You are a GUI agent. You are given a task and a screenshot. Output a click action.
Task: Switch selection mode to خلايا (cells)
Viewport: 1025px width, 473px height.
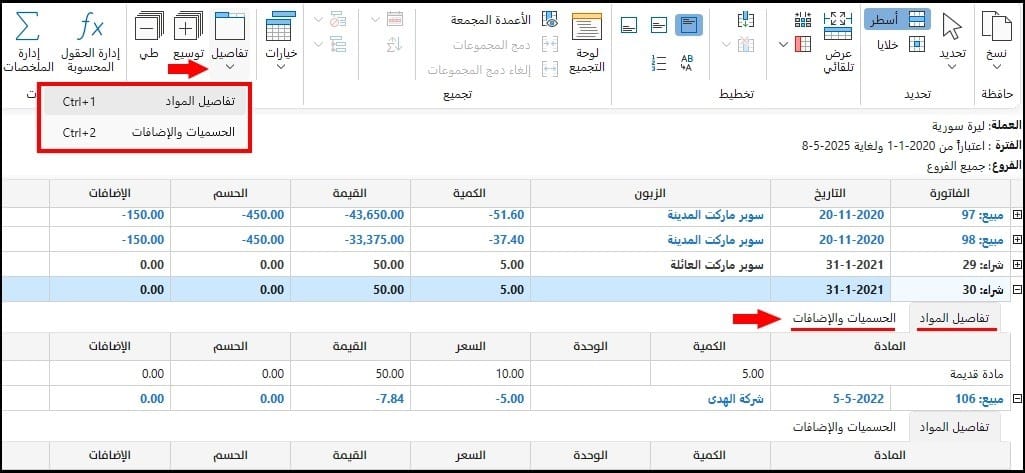(901, 44)
